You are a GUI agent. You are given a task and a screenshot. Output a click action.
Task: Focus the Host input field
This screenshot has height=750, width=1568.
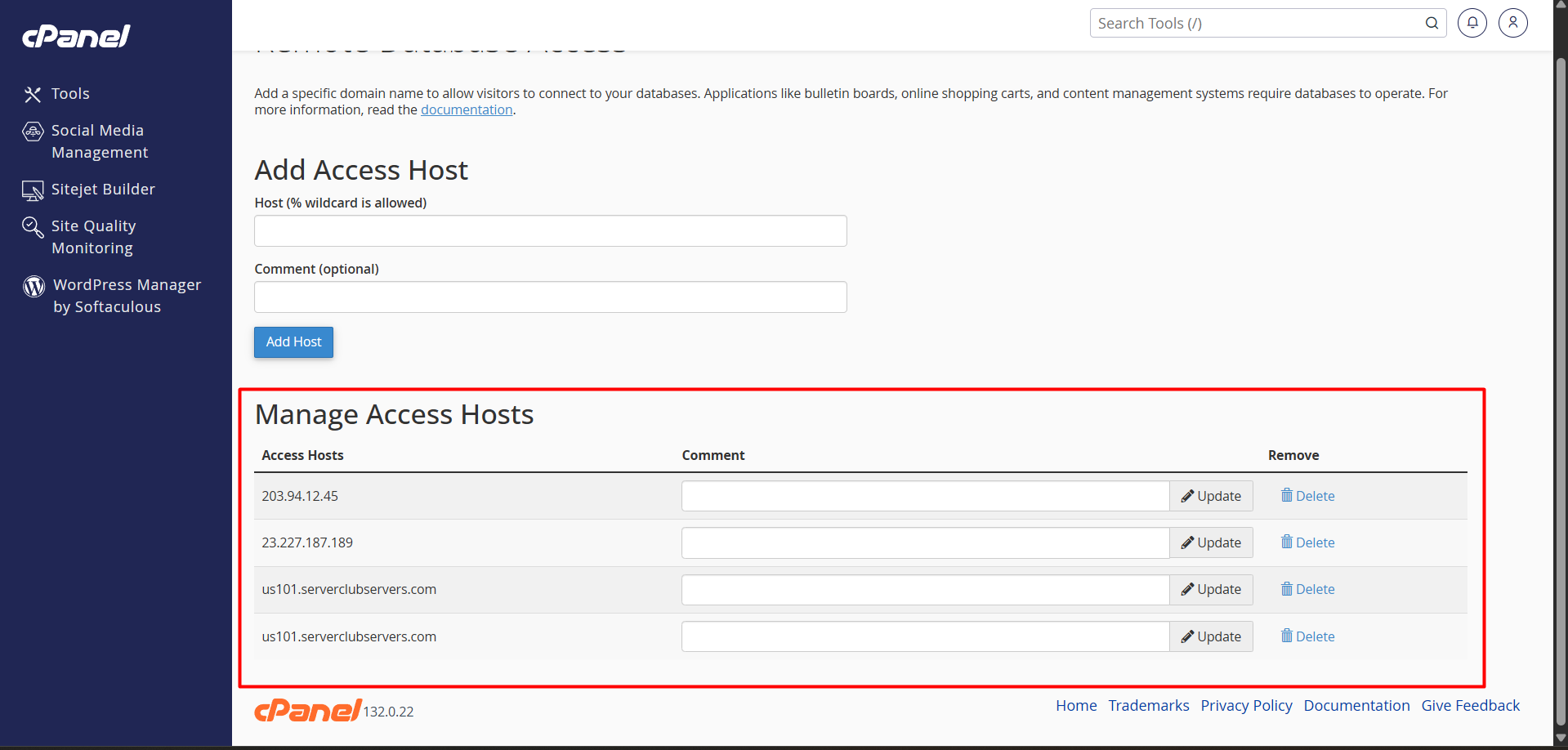click(550, 231)
